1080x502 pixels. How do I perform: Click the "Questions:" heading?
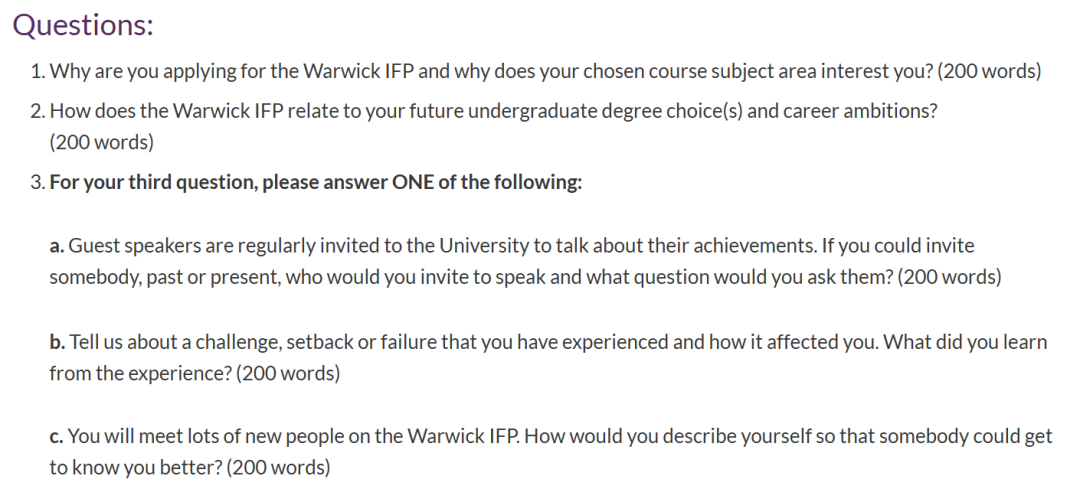pyautogui.click(x=83, y=26)
